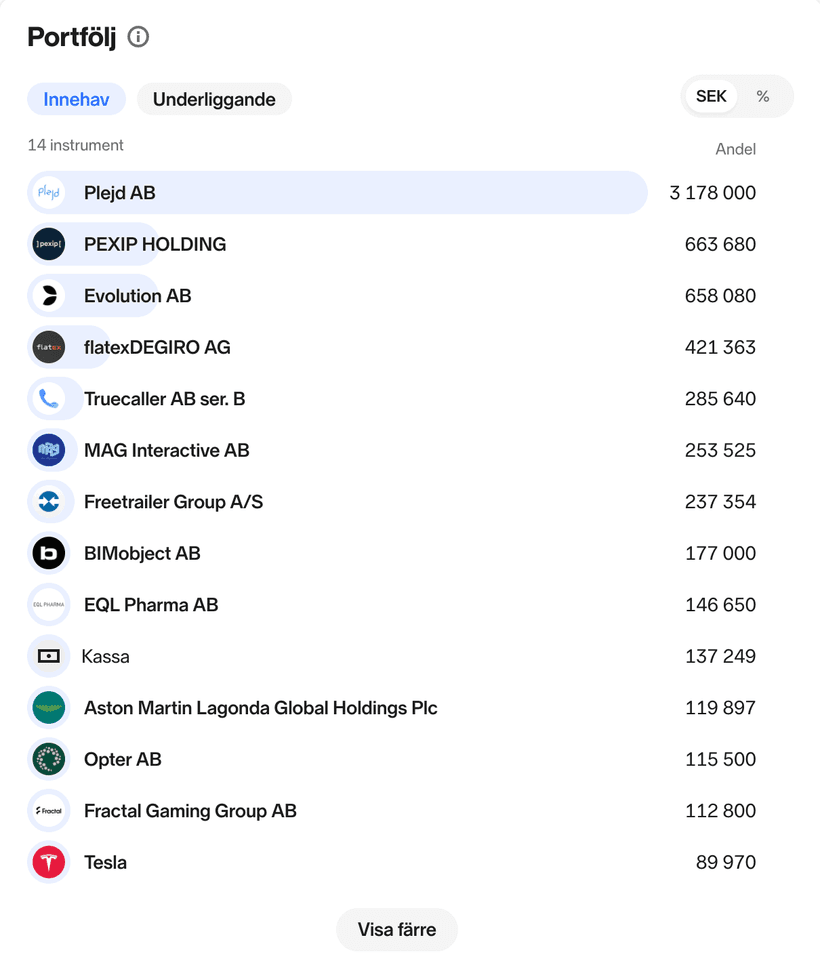Click the PEXIP HOLDING logo icon
This screenshot has height=965, width=820.
48,244
